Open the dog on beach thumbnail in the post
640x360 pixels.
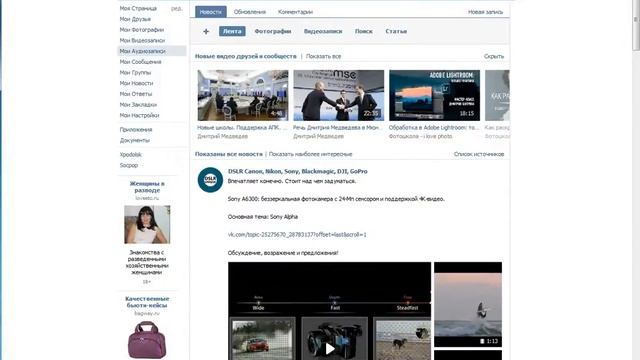coord(402,339)
